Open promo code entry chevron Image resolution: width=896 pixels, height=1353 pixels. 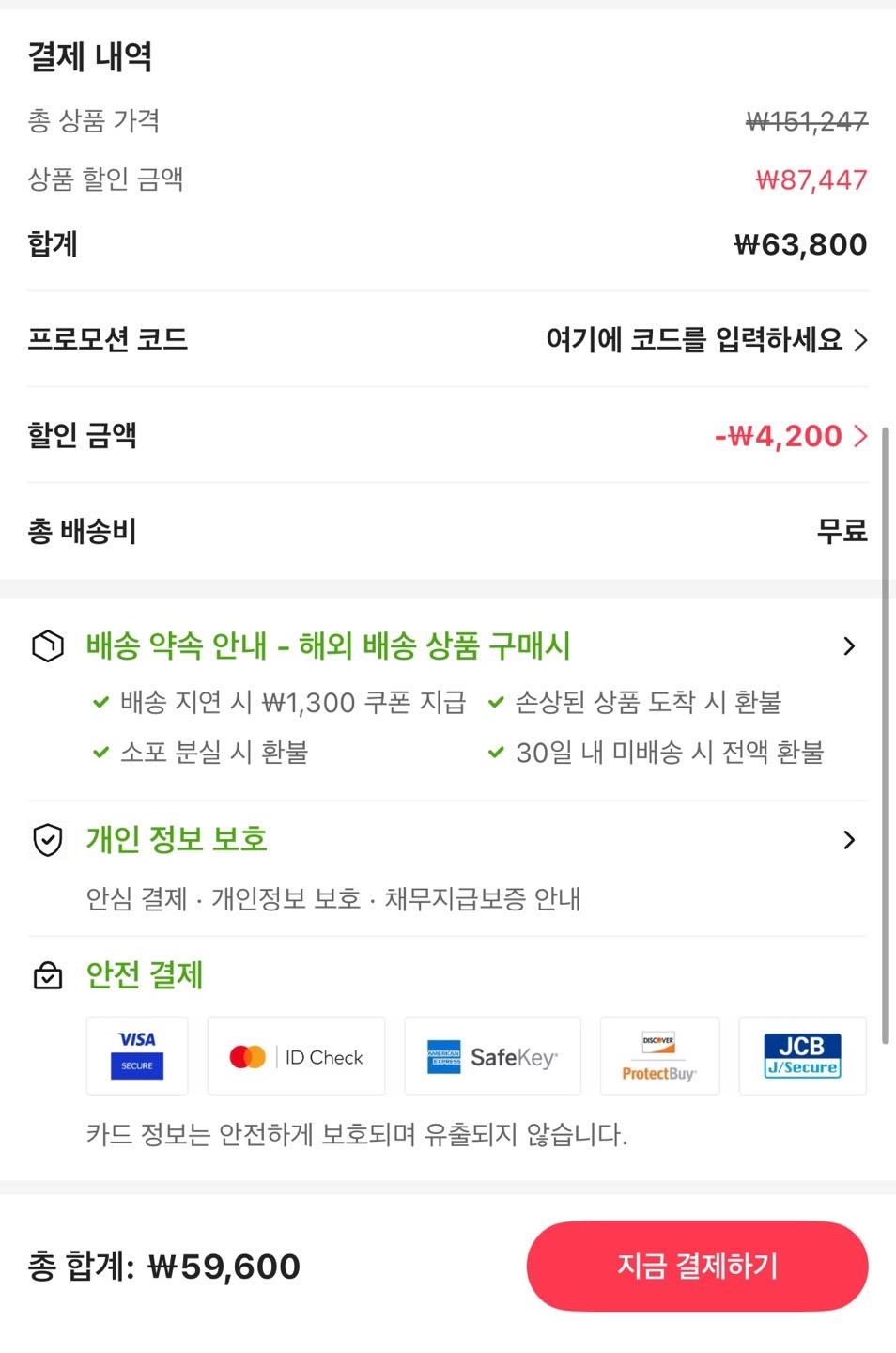tap(860, 339)
